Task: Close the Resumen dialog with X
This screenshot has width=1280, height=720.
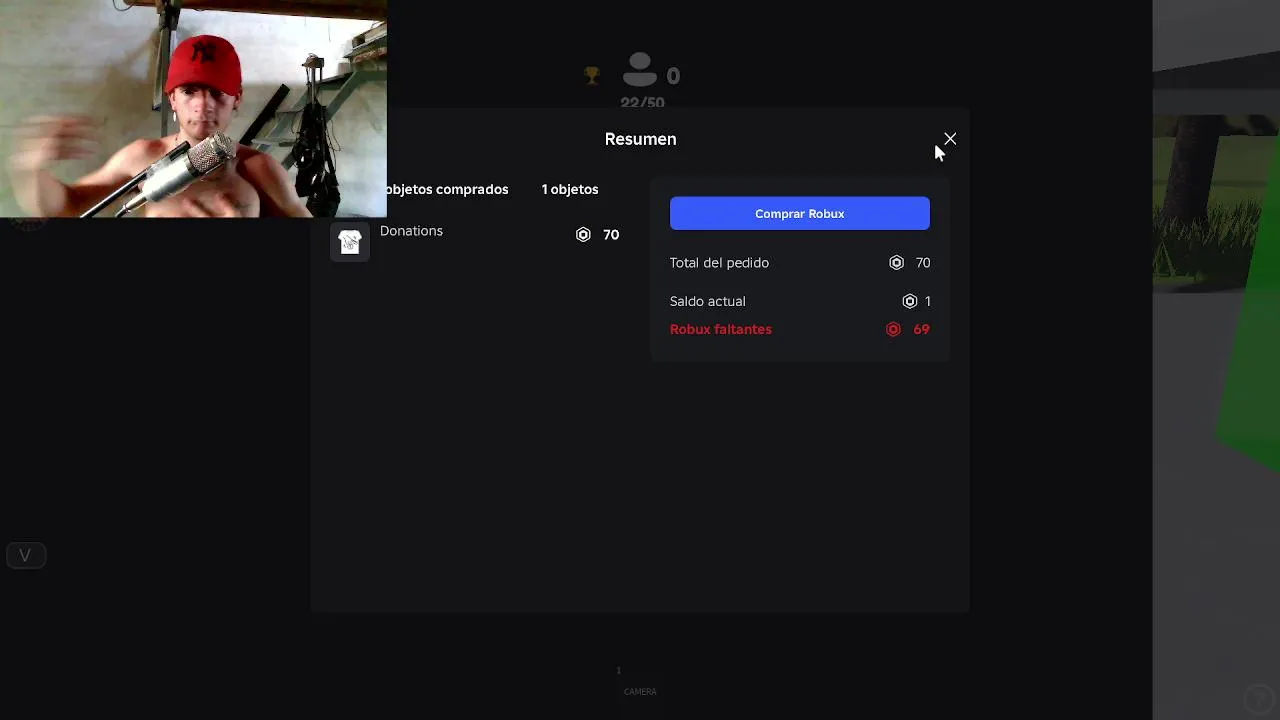Action: pyautogui.click(x=950, y=139)
